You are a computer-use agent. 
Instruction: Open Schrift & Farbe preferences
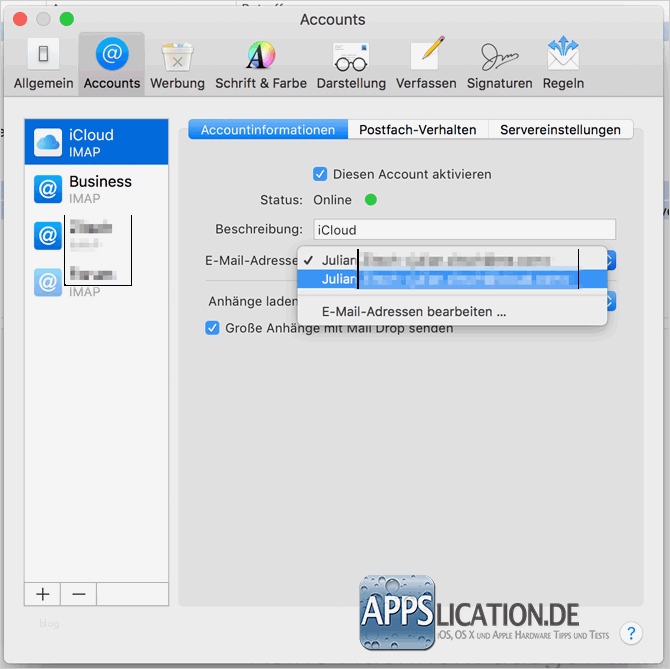tap(261, 64)
